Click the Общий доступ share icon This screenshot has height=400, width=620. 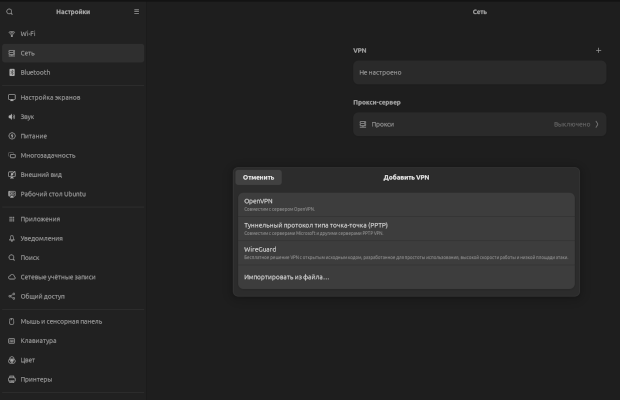tap(12, 296)
